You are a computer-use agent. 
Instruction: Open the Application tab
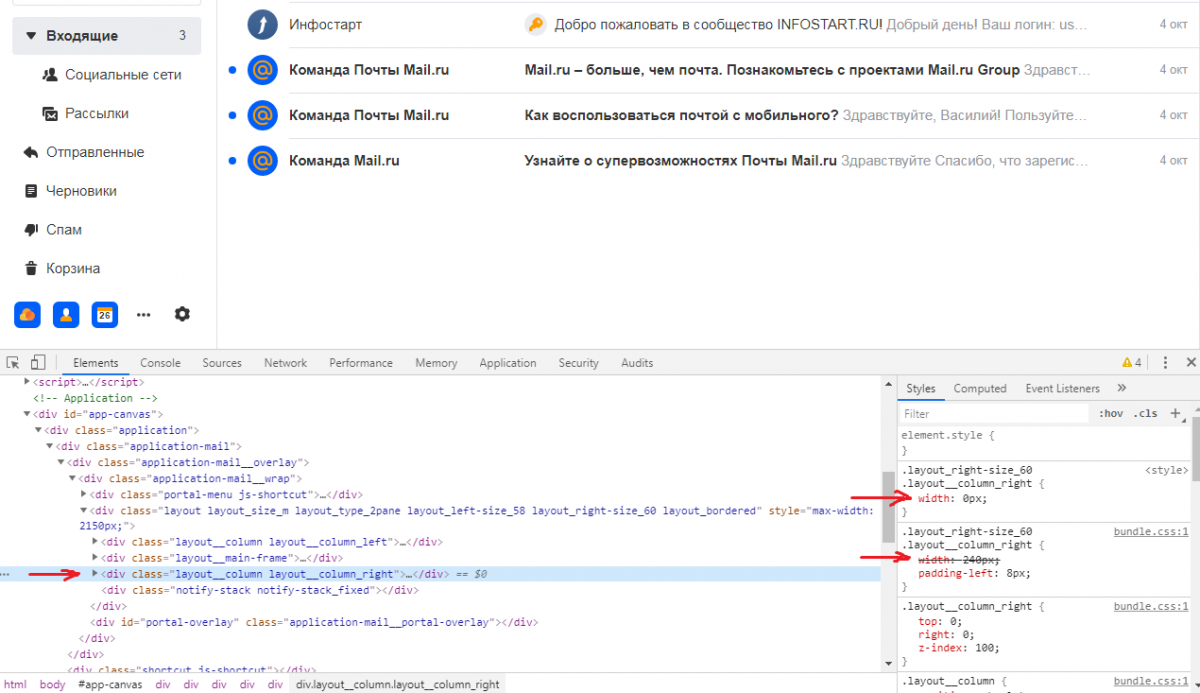[508, 363]
